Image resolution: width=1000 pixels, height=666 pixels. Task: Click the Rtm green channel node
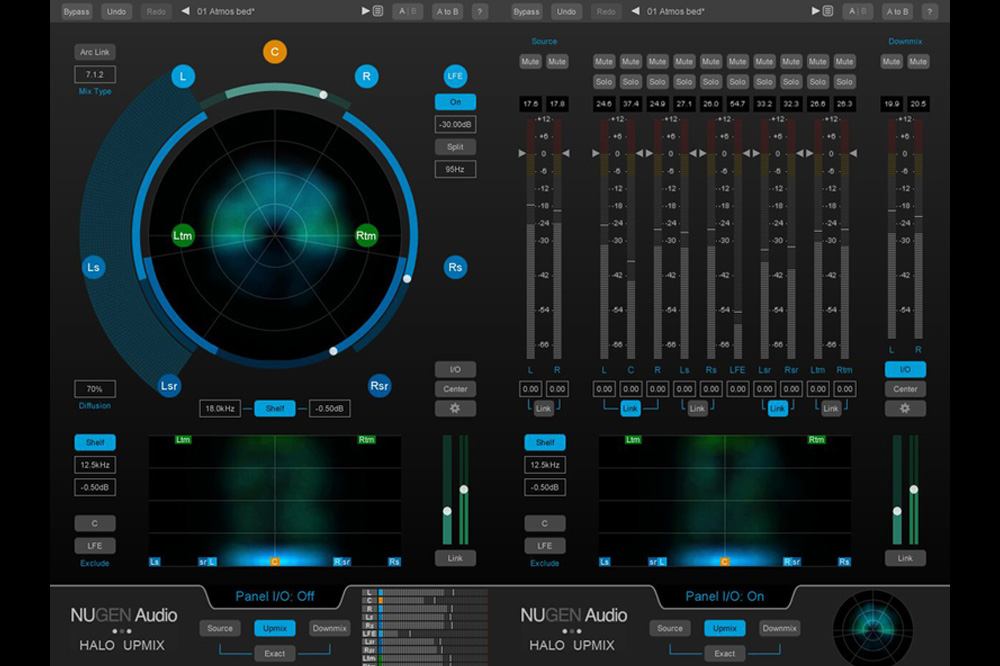tap(366, 237)
